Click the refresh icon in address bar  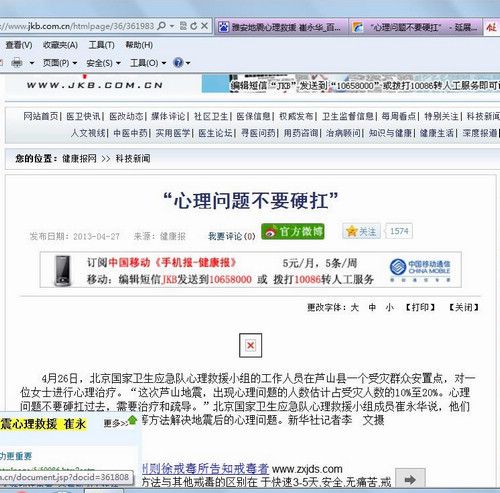[194, 26]
